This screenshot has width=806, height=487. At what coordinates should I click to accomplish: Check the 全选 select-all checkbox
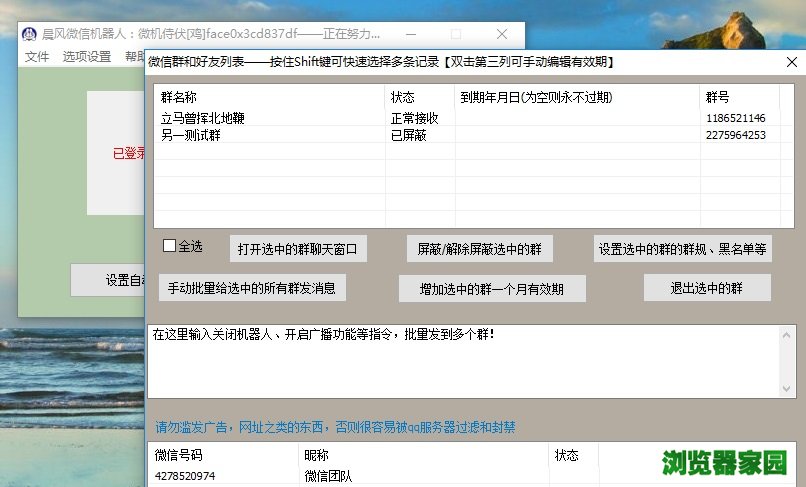click(170, 245)
